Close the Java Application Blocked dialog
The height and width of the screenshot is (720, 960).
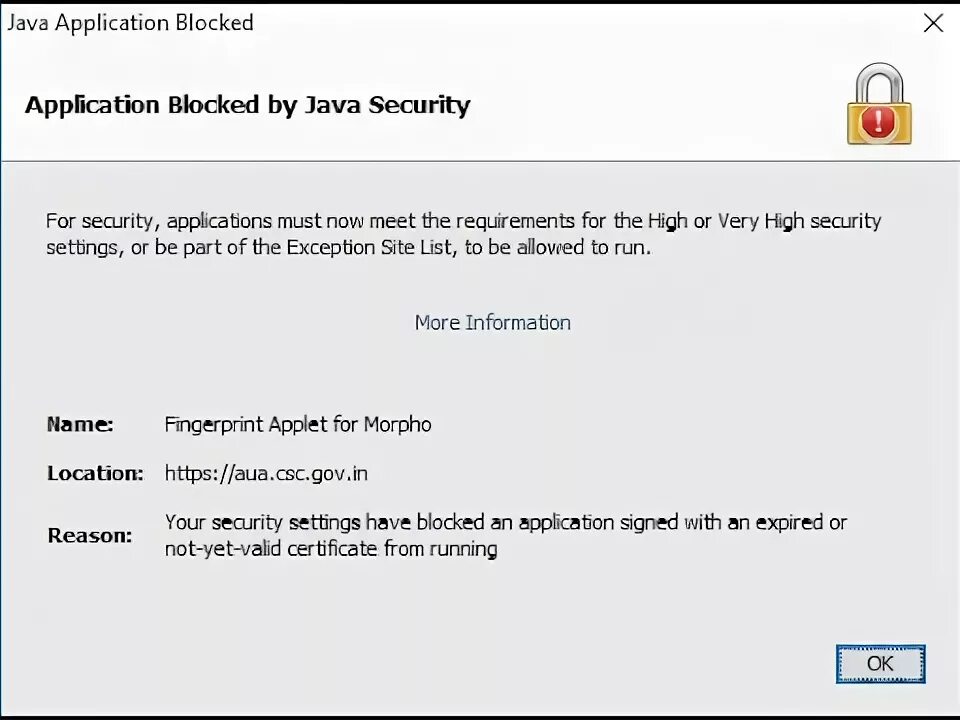click(x=932, y=23)
